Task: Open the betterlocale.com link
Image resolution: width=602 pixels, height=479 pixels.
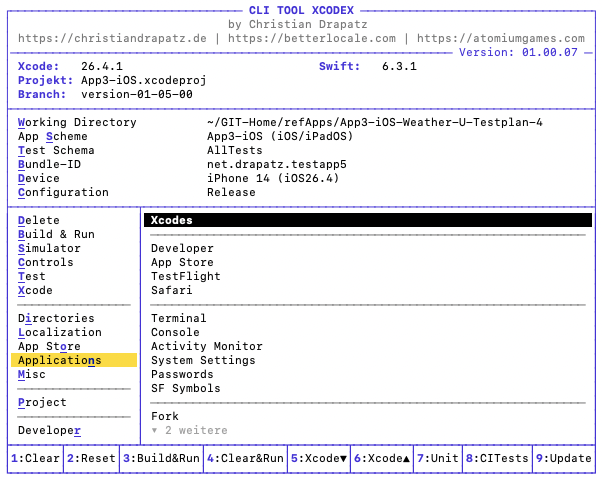Action: [312, 38]
